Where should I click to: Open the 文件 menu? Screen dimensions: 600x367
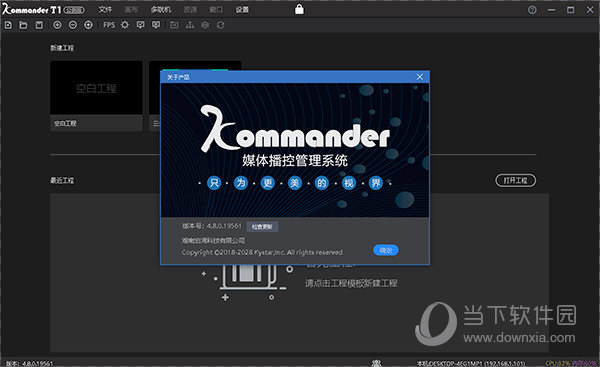coord(105,10)
